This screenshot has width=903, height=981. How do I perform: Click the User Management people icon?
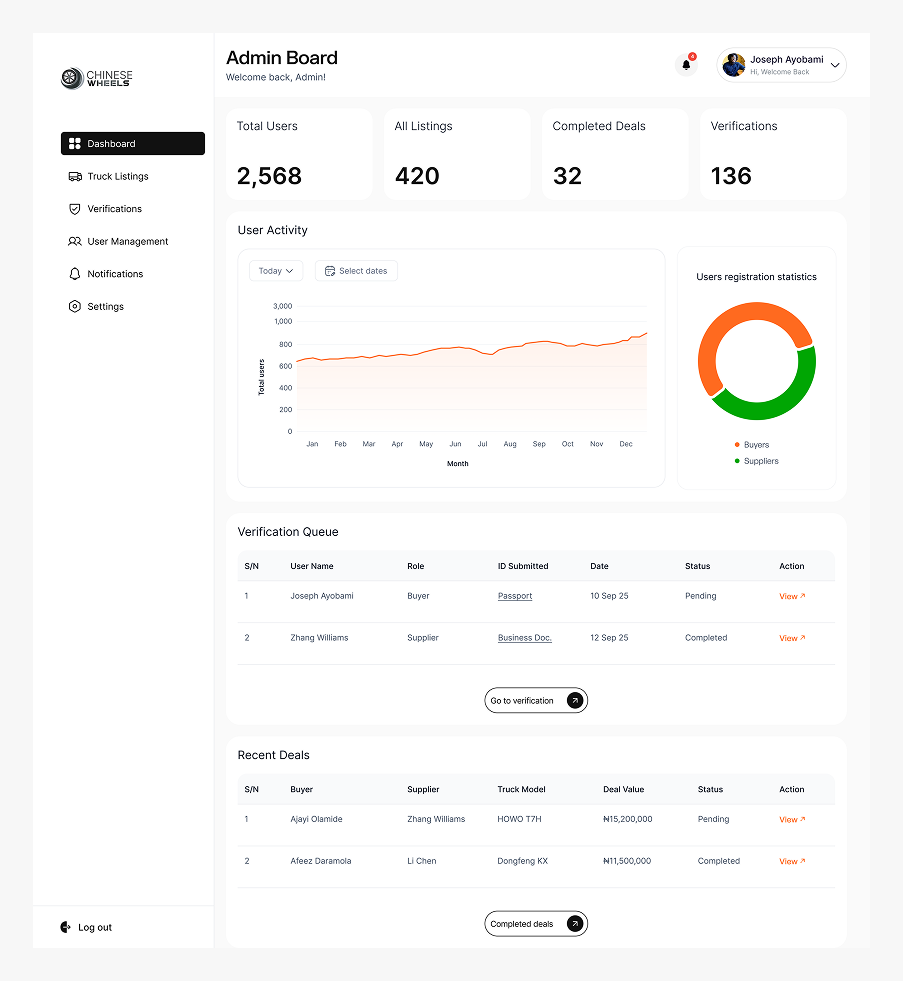click(74, 241)
